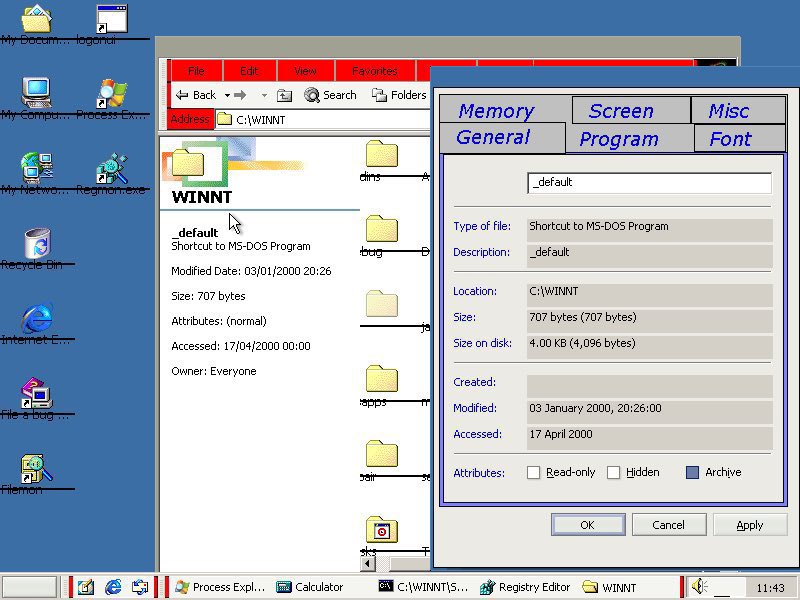Click the volume speaker icon in the tray
800x600 pixels.
pyautogui.click(x=699, y=587)
